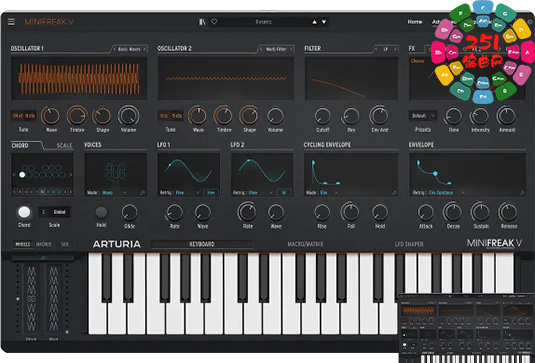Favorite the preset with heart icon

pyautogui.click(x=214, y=22)
